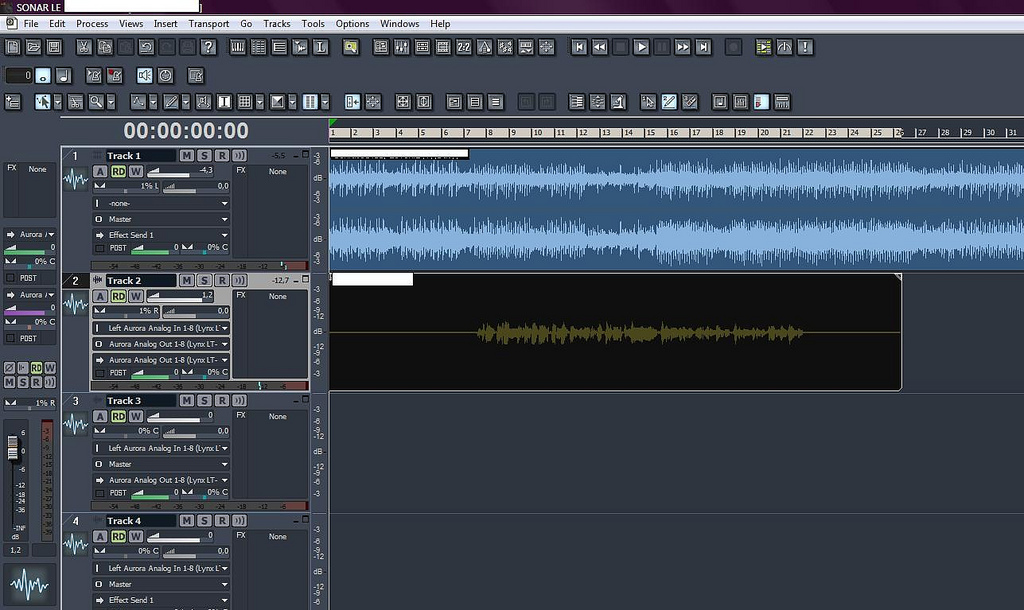Viewport: 1024px width, 610px height.
Task: Open the 2:2 Meter/Key view icon
Action: pos(464,47)
